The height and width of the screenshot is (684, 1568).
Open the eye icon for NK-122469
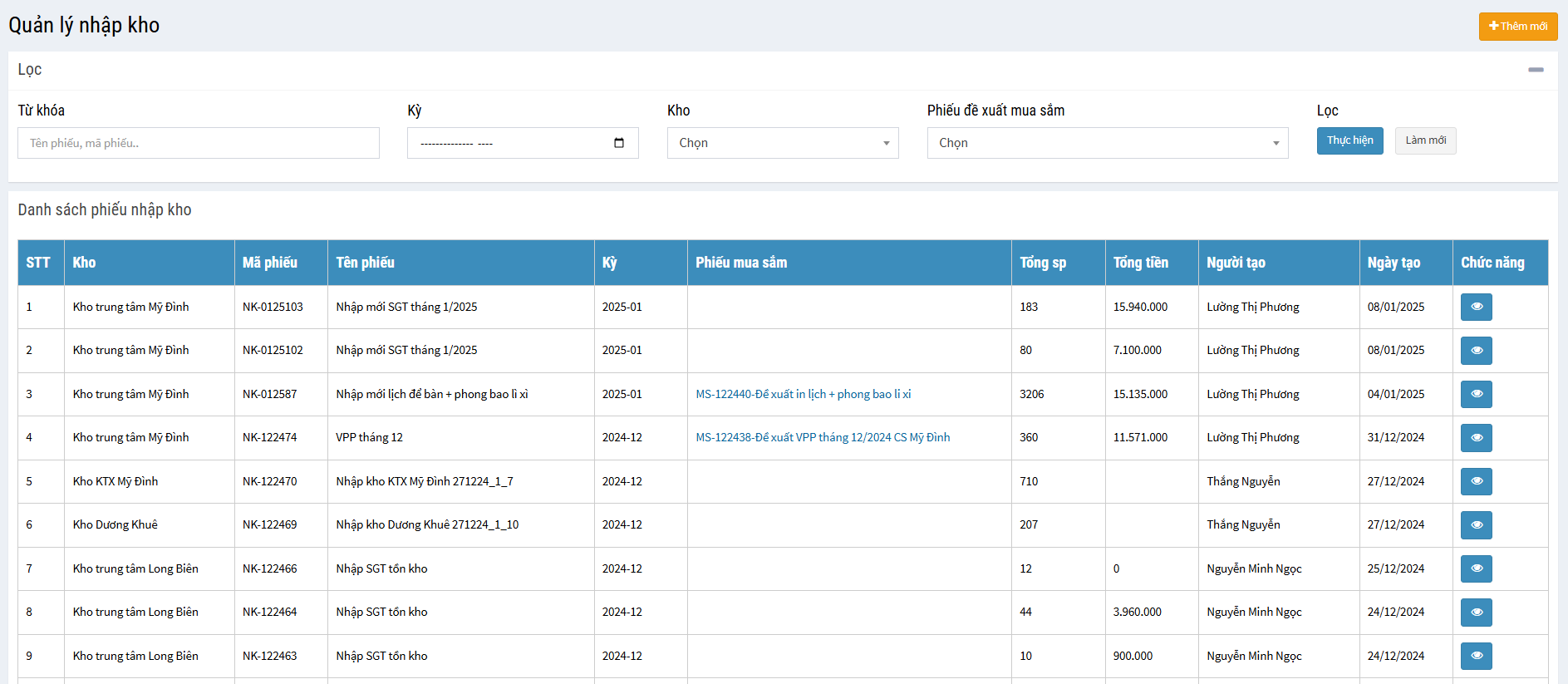pyautogui.click(x=1476, y=525)
